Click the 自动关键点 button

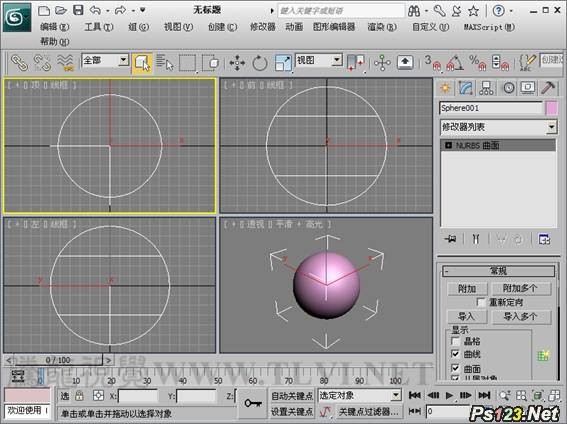(x=292, y=396)
